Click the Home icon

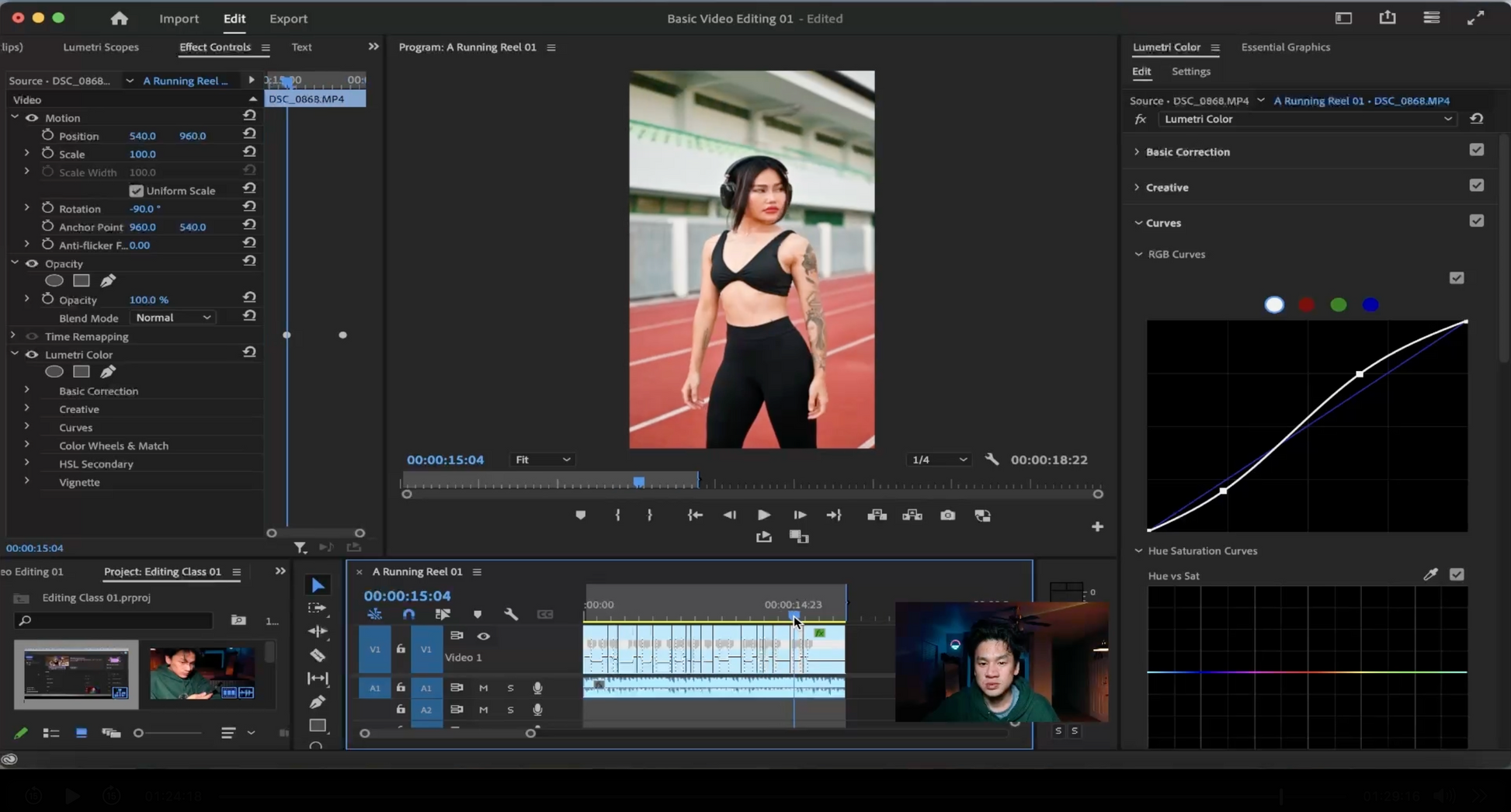tap(119, 19)
